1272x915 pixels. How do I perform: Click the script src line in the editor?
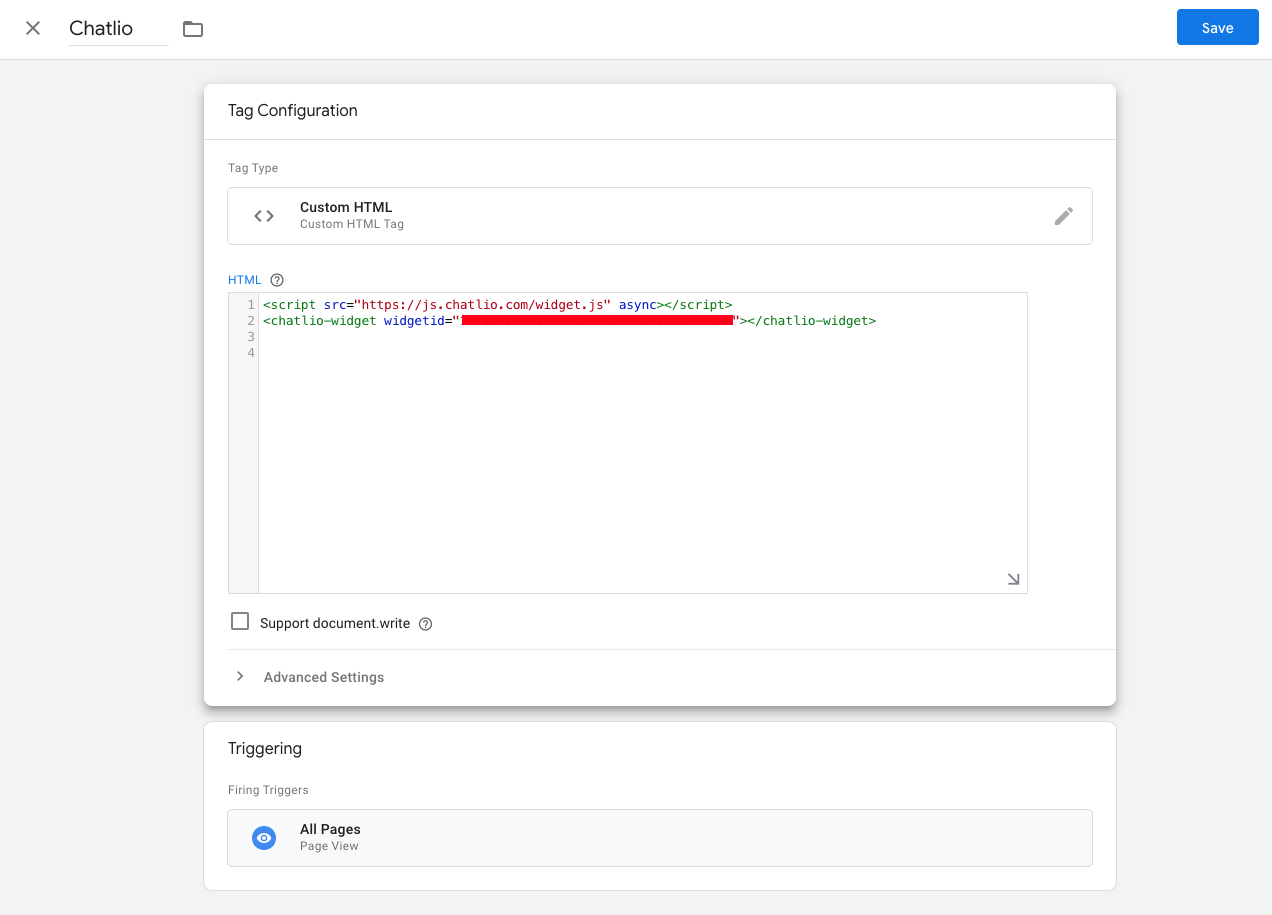click(498, 304)
